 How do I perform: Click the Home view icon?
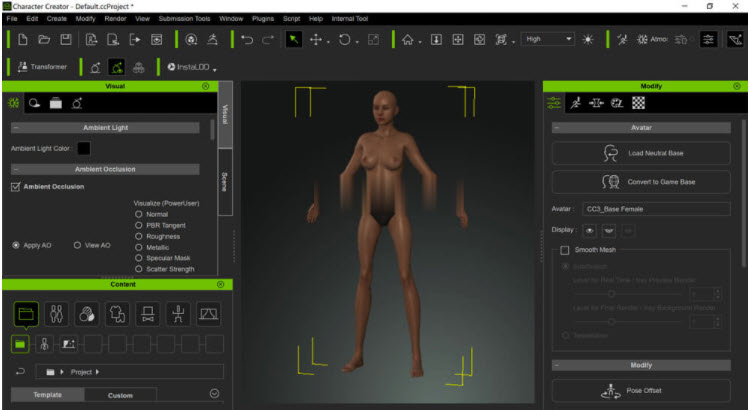(407, 39)
